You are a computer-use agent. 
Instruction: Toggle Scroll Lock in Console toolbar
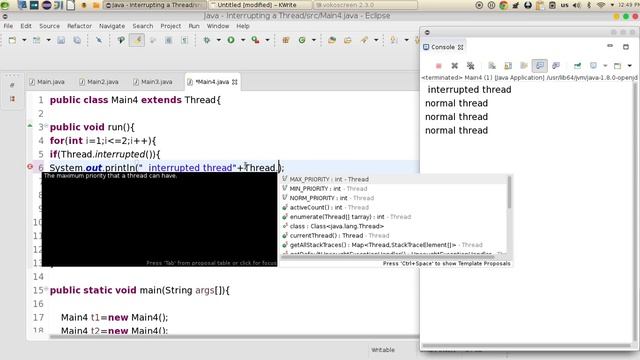(x=508, y=66)
